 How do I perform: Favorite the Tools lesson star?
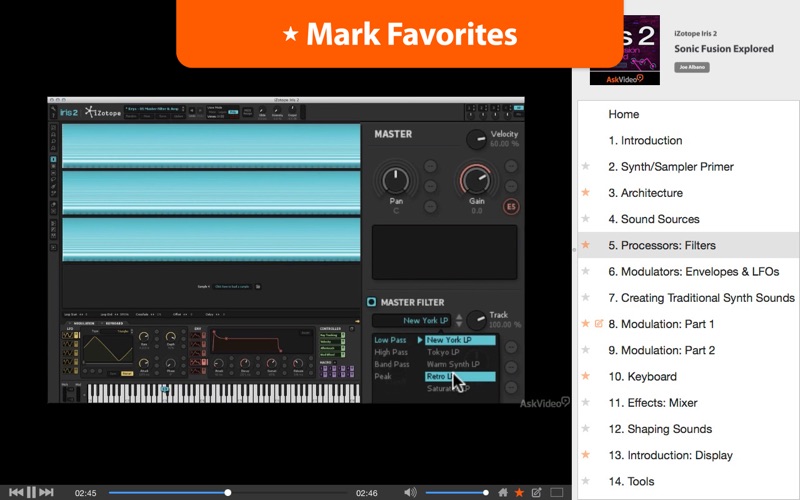pos(586,481)
